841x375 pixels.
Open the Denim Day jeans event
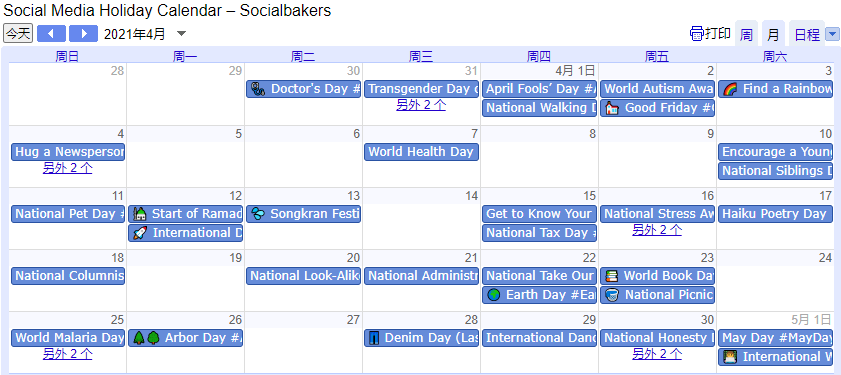click(x=421, y=338)
